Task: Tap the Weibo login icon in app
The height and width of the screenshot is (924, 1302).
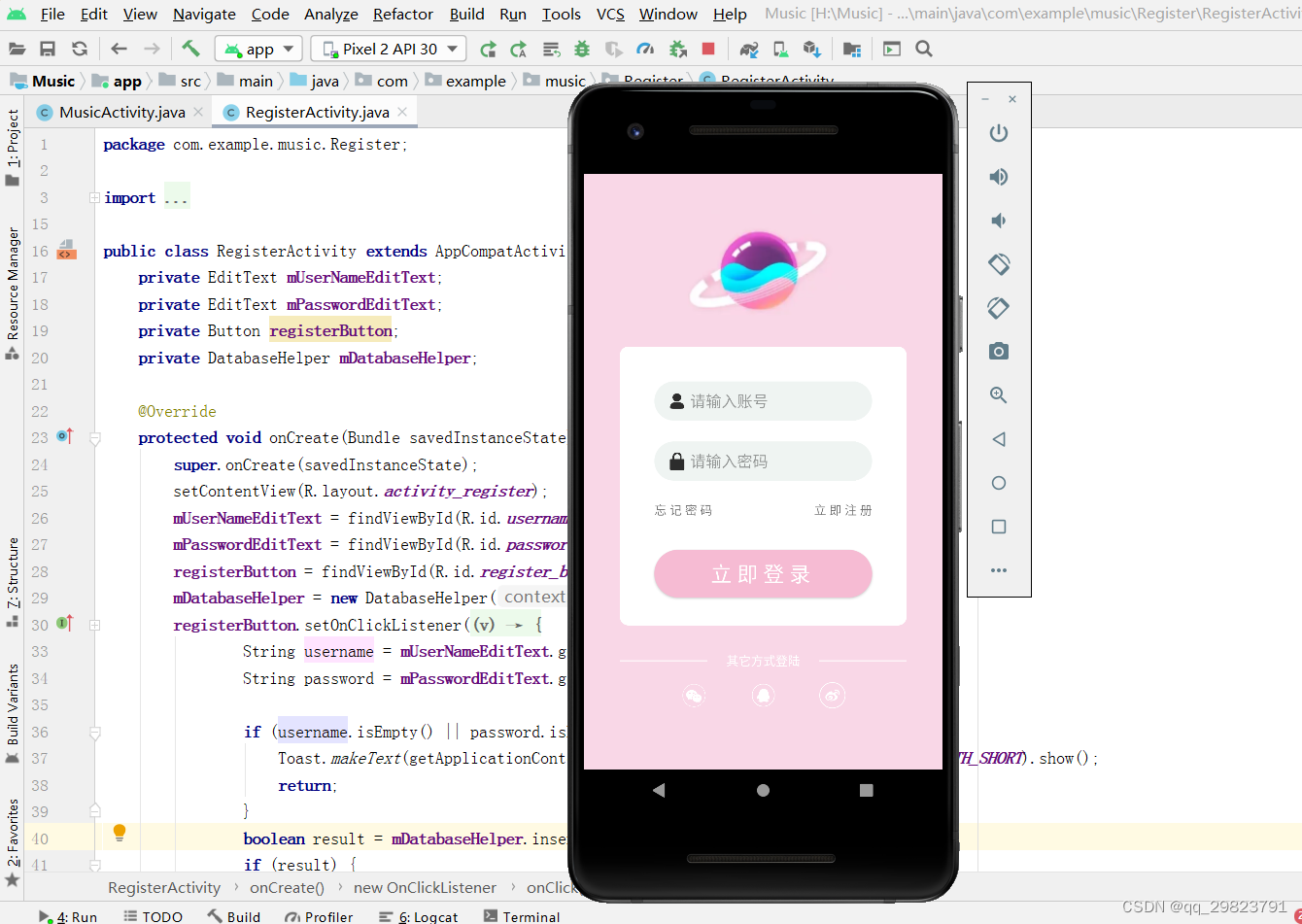Action: point(833,696)
